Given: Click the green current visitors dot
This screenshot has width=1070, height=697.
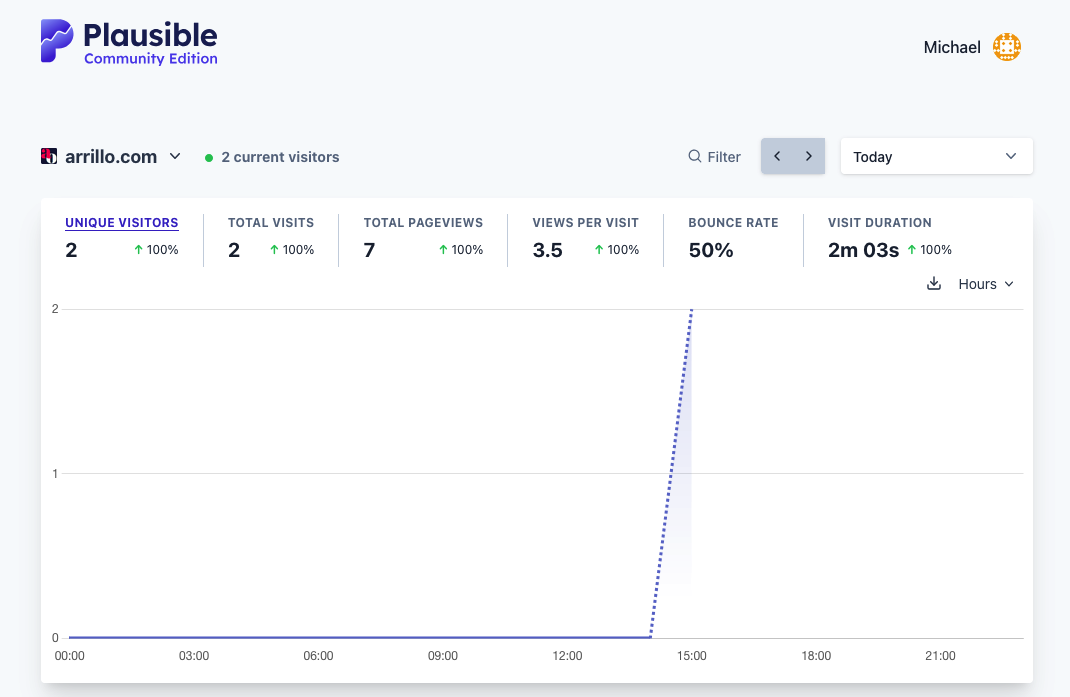Looking at the screenshot, I should tap(209, 158).
